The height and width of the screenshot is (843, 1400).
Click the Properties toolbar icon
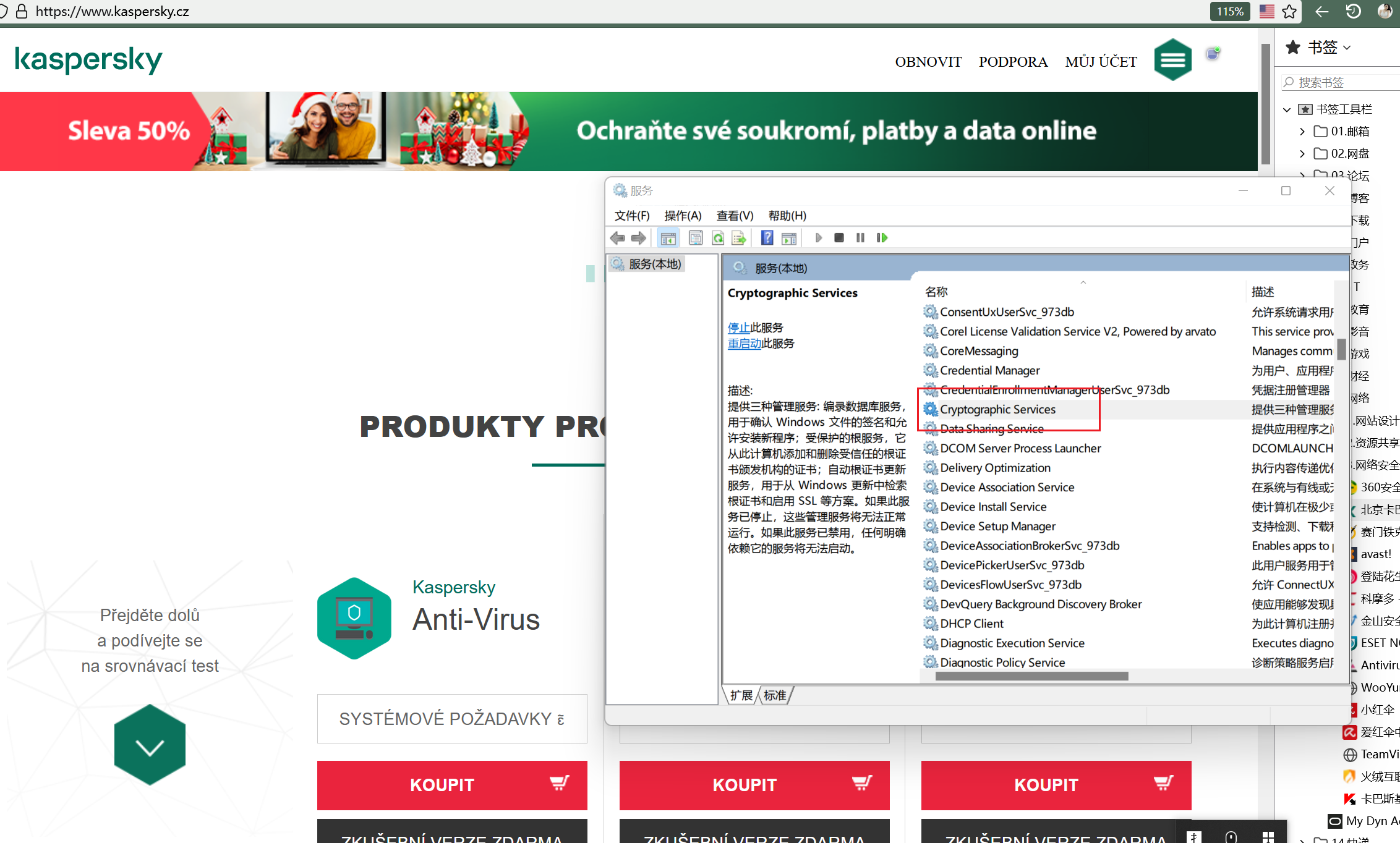[x=696, y=238]
